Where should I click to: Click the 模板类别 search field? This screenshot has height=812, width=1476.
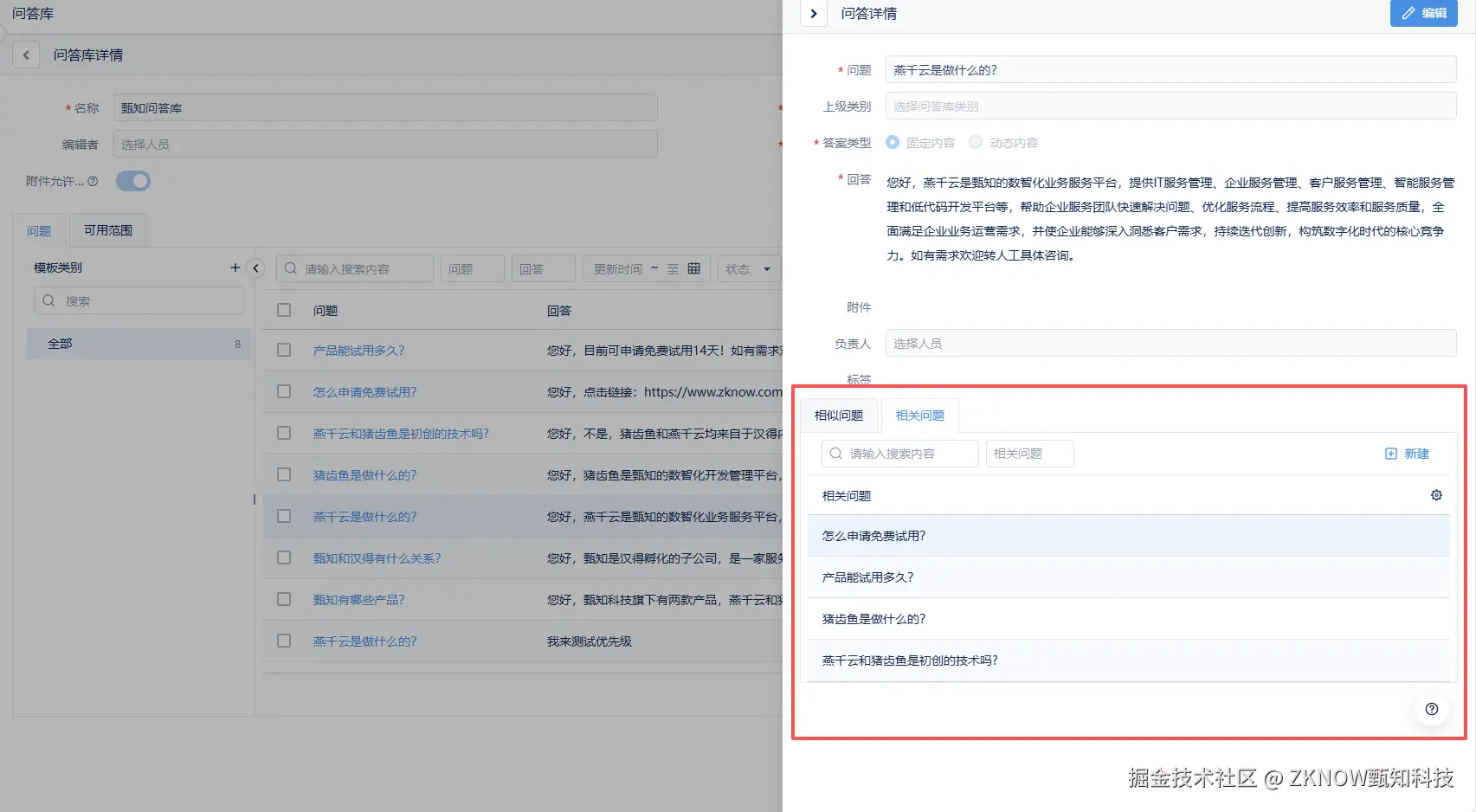139,300
